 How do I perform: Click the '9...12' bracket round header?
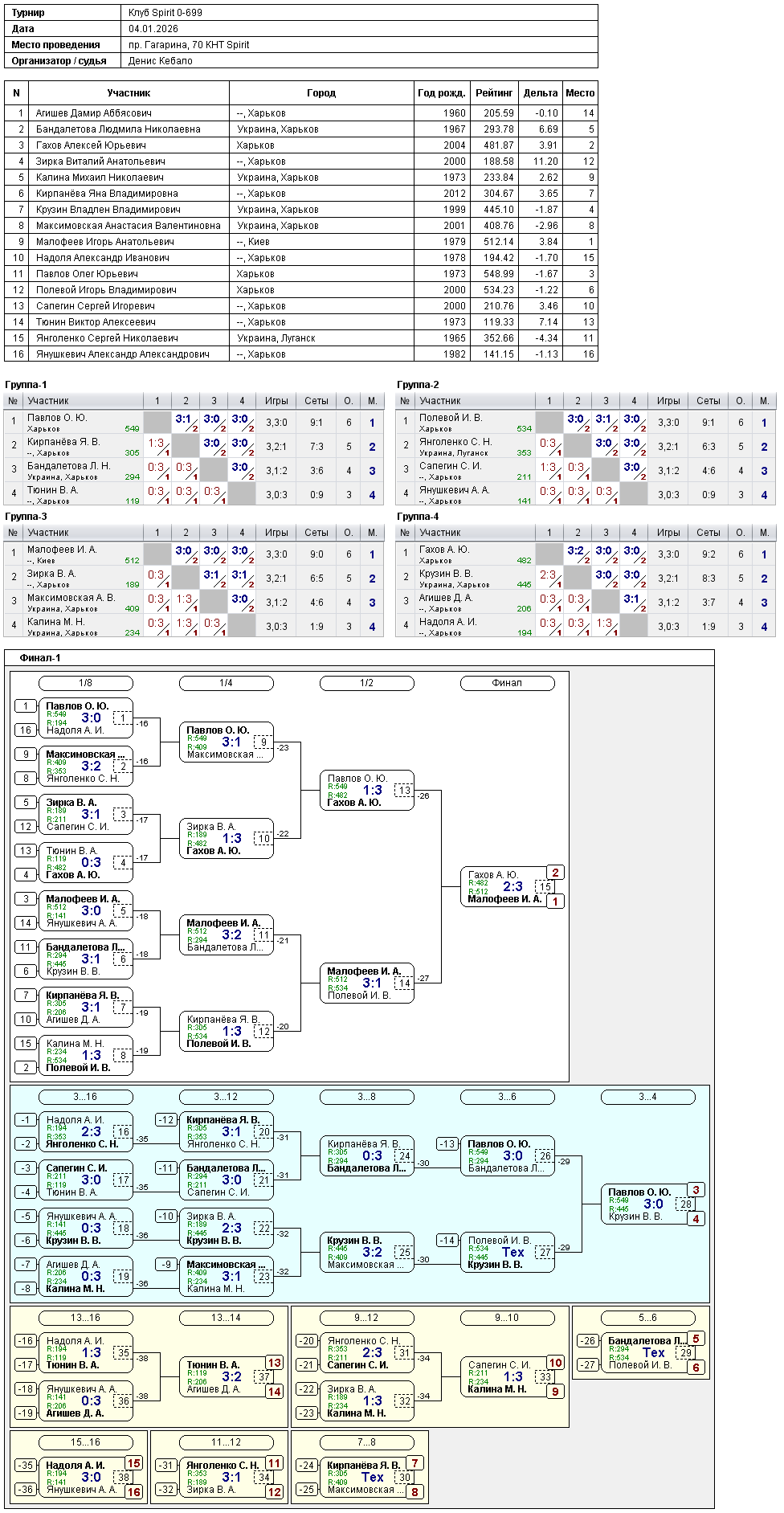pyautogui.click(x=366, y=1318)
